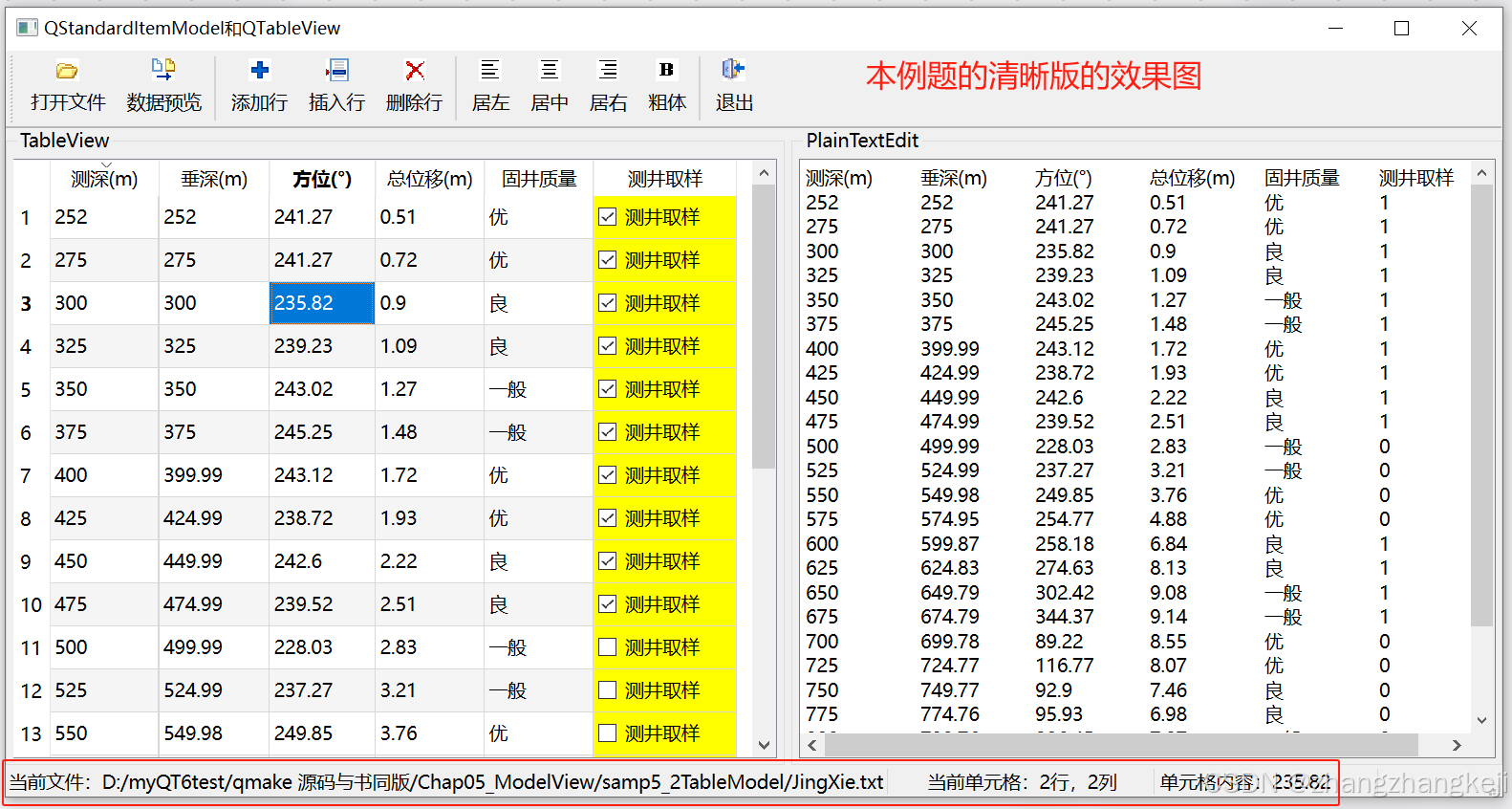This screenshot has height=809, width=1512.
Task: Click inside PlainTextEdit at value 344.37
Action: coord(1065,617)
